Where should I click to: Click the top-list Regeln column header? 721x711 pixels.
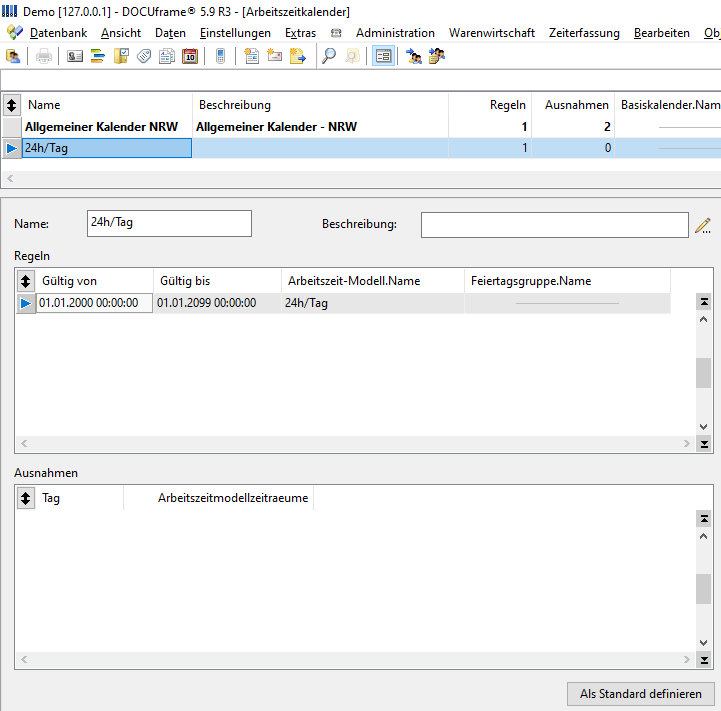(490, 105)
